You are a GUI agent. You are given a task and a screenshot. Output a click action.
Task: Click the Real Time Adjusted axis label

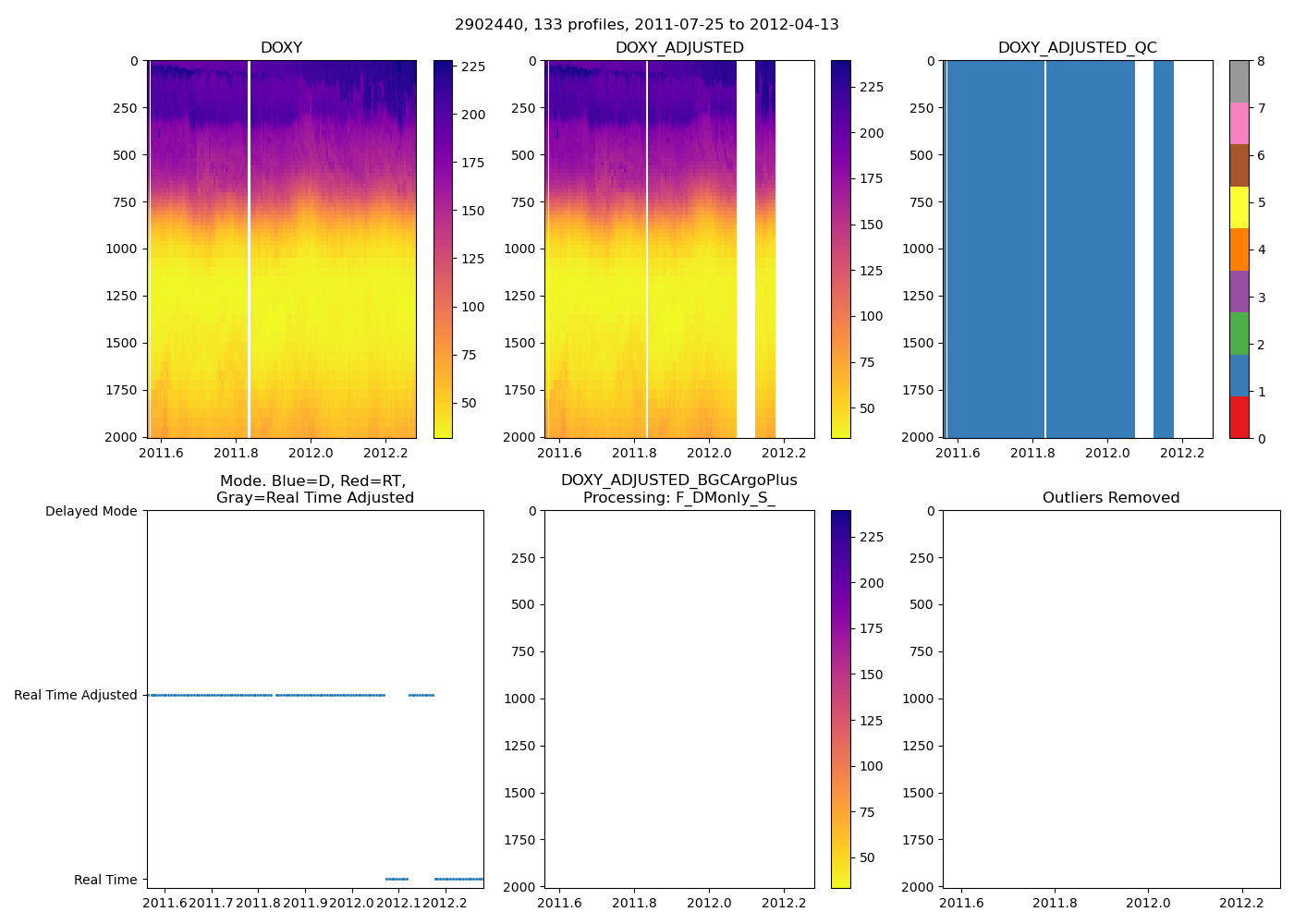click(75, 695)
